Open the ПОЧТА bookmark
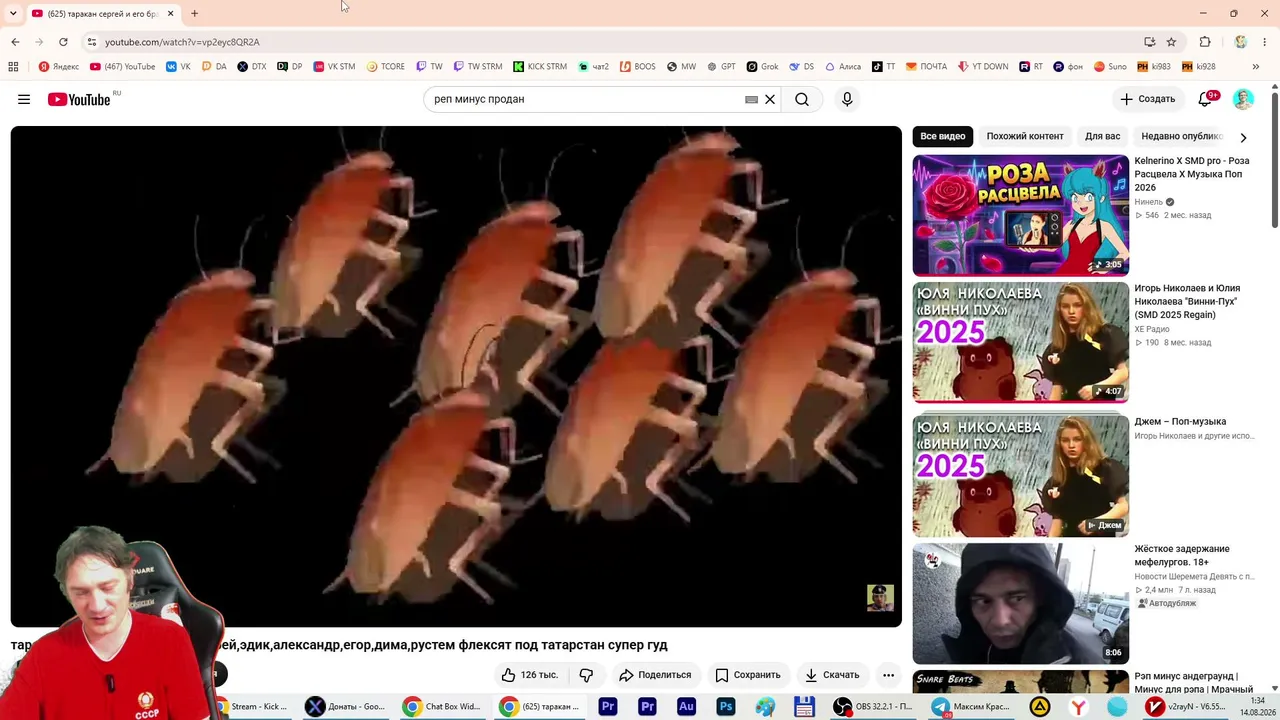This screenshot has width=1280, height=720. pos(927,67)
